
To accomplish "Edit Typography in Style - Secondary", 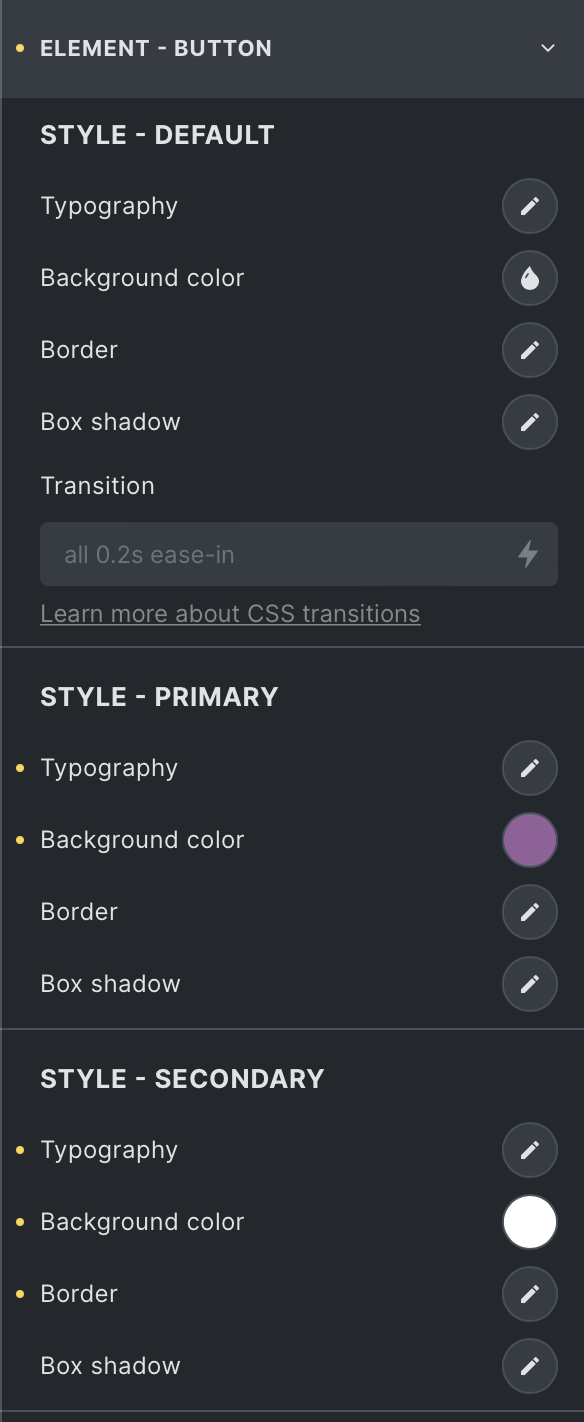I will pyautogui.click(x=530, y=1150).
